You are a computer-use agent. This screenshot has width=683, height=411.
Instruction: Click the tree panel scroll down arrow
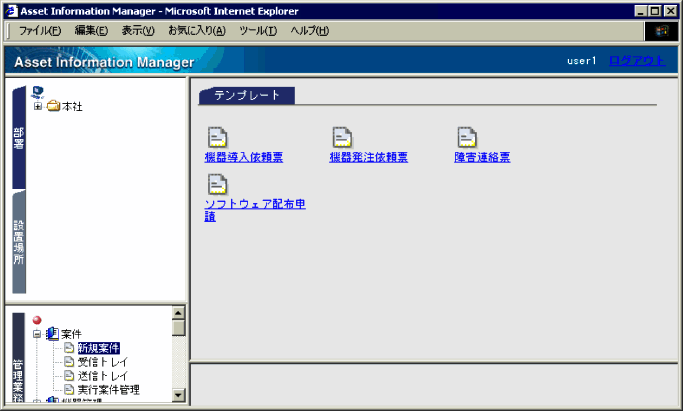pyautogui.click(x=179, y=395)
